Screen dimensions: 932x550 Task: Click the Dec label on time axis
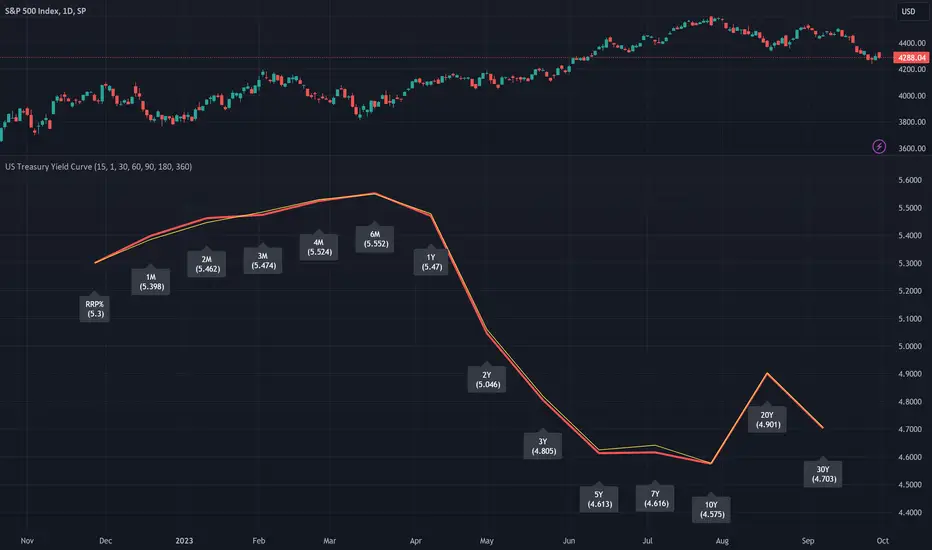(x=105, y=540)
